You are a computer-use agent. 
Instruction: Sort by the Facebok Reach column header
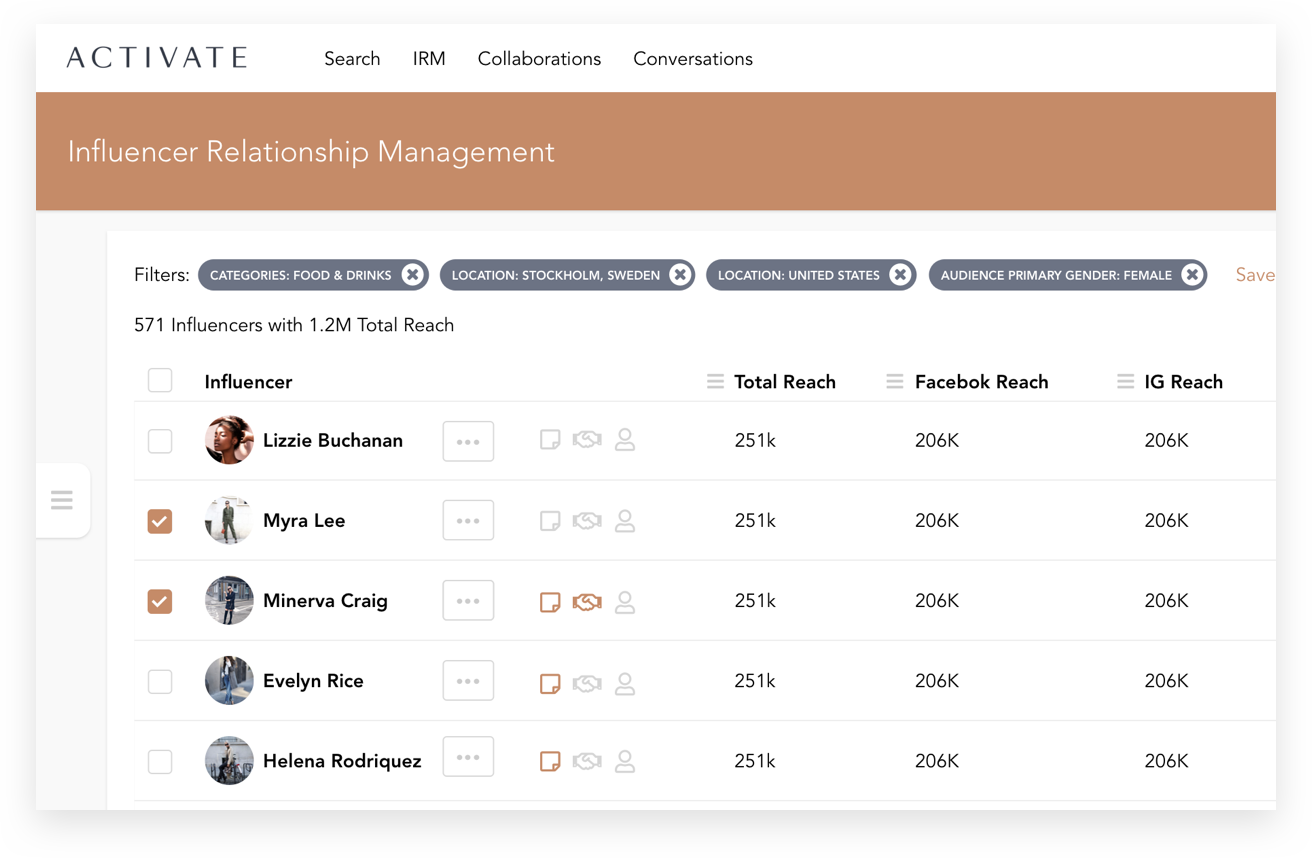982,382
